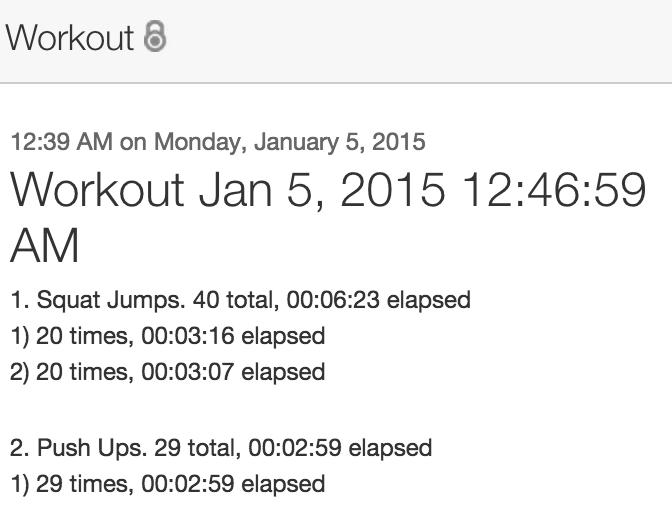Click the AM on the heading's second line
Image resolution: width=672 pixels, height=510 pixels.
coord(45,245)
